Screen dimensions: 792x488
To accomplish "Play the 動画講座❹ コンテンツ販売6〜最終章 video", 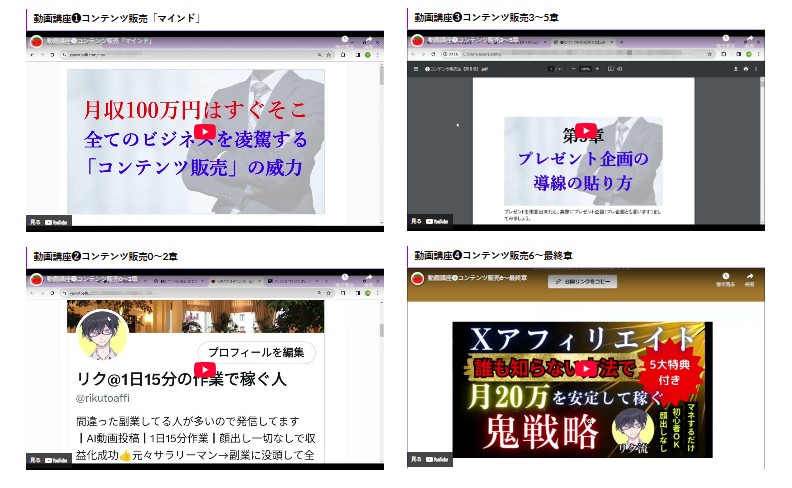I will (586, 369).
